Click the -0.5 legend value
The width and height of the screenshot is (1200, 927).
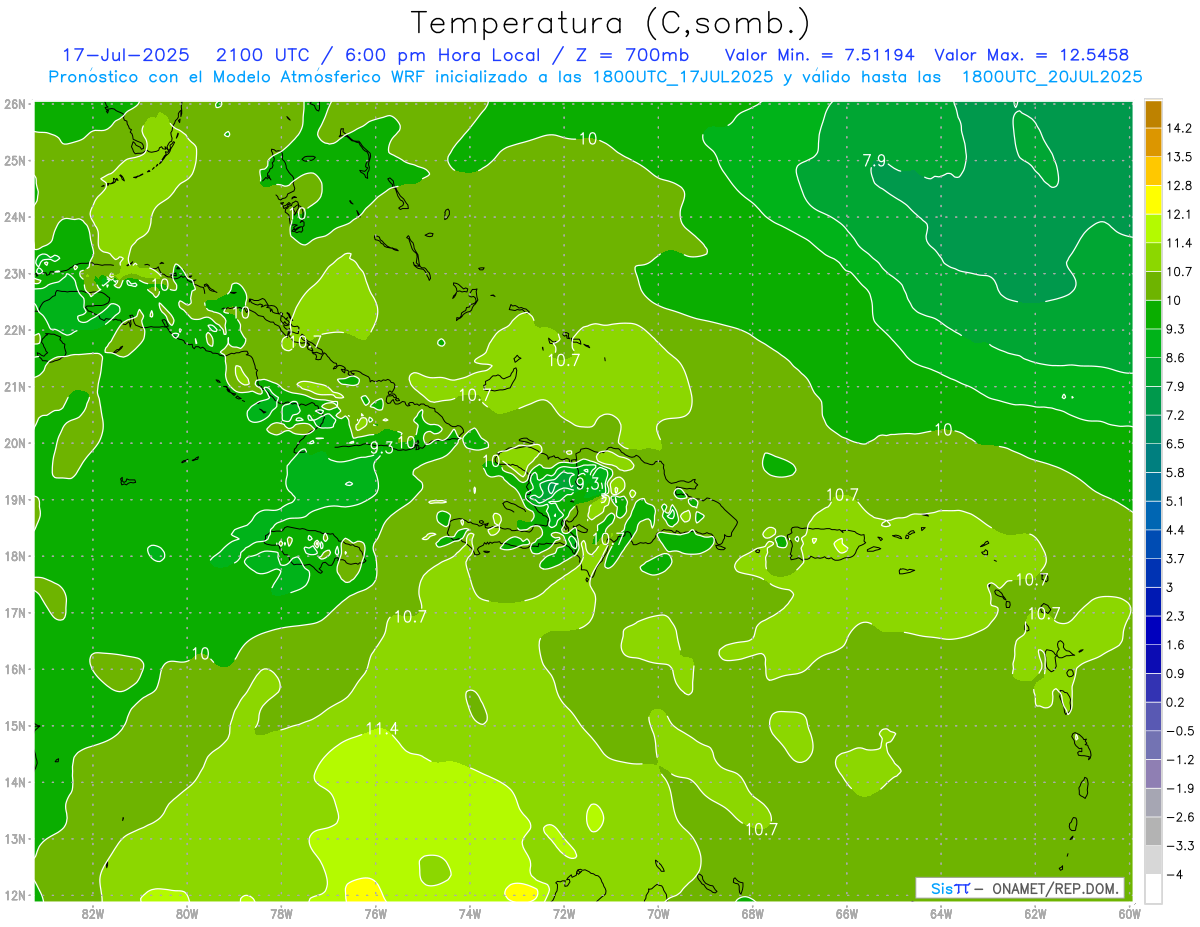click(1180, 730)
